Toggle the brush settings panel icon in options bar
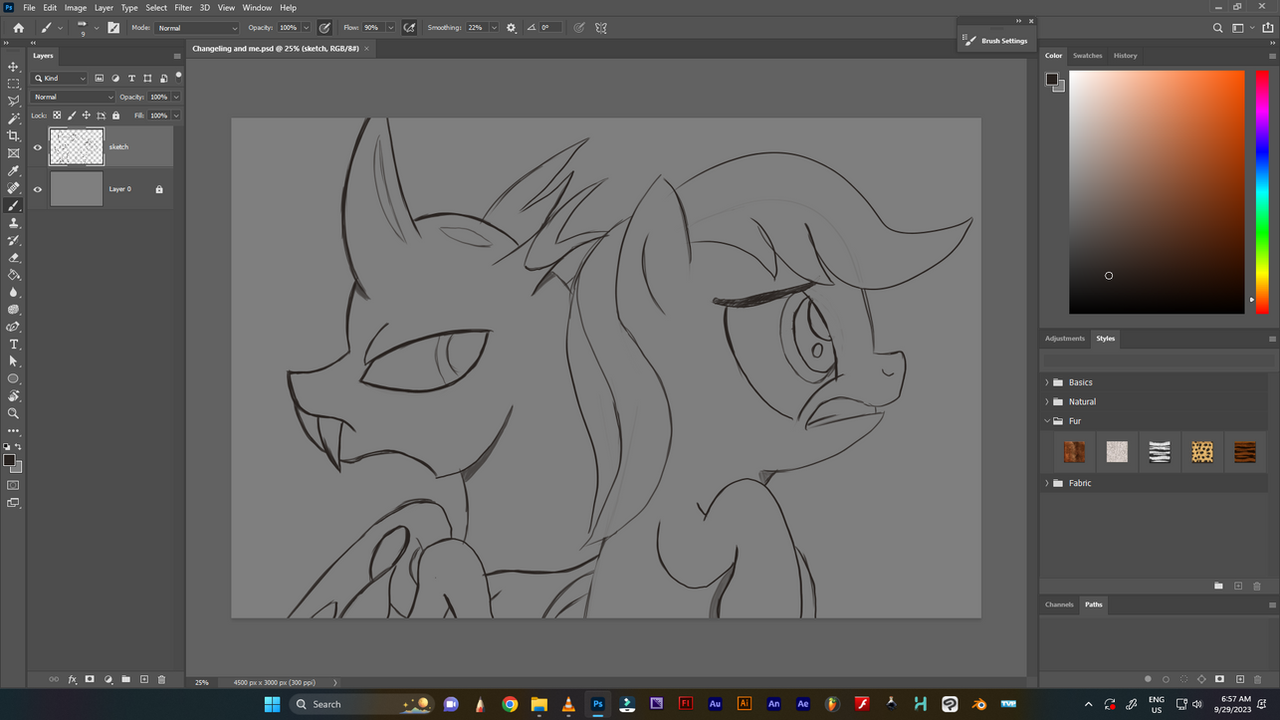Image resolution: width=1280 pixels, height=720 pixels. point(114,28)
